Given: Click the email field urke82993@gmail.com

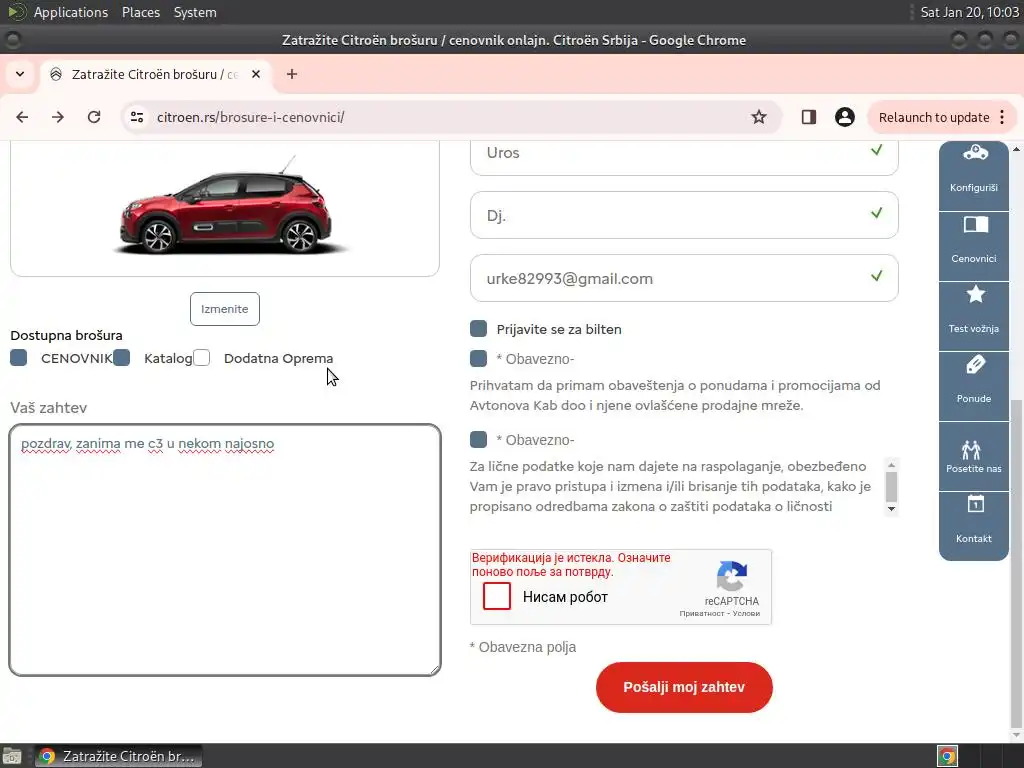Looking at the screenshot, I should coord(684,278).
